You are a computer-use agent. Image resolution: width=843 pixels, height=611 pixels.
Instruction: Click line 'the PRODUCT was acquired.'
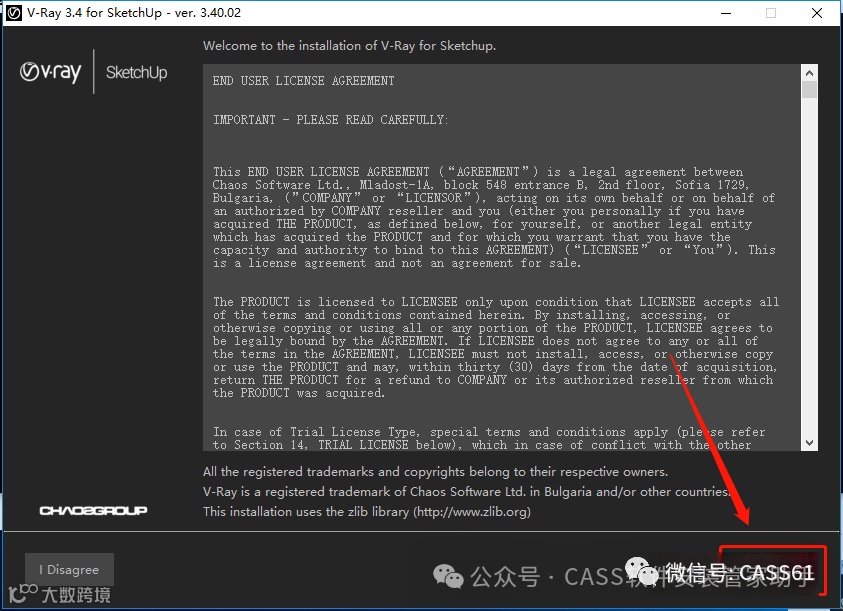299,393
